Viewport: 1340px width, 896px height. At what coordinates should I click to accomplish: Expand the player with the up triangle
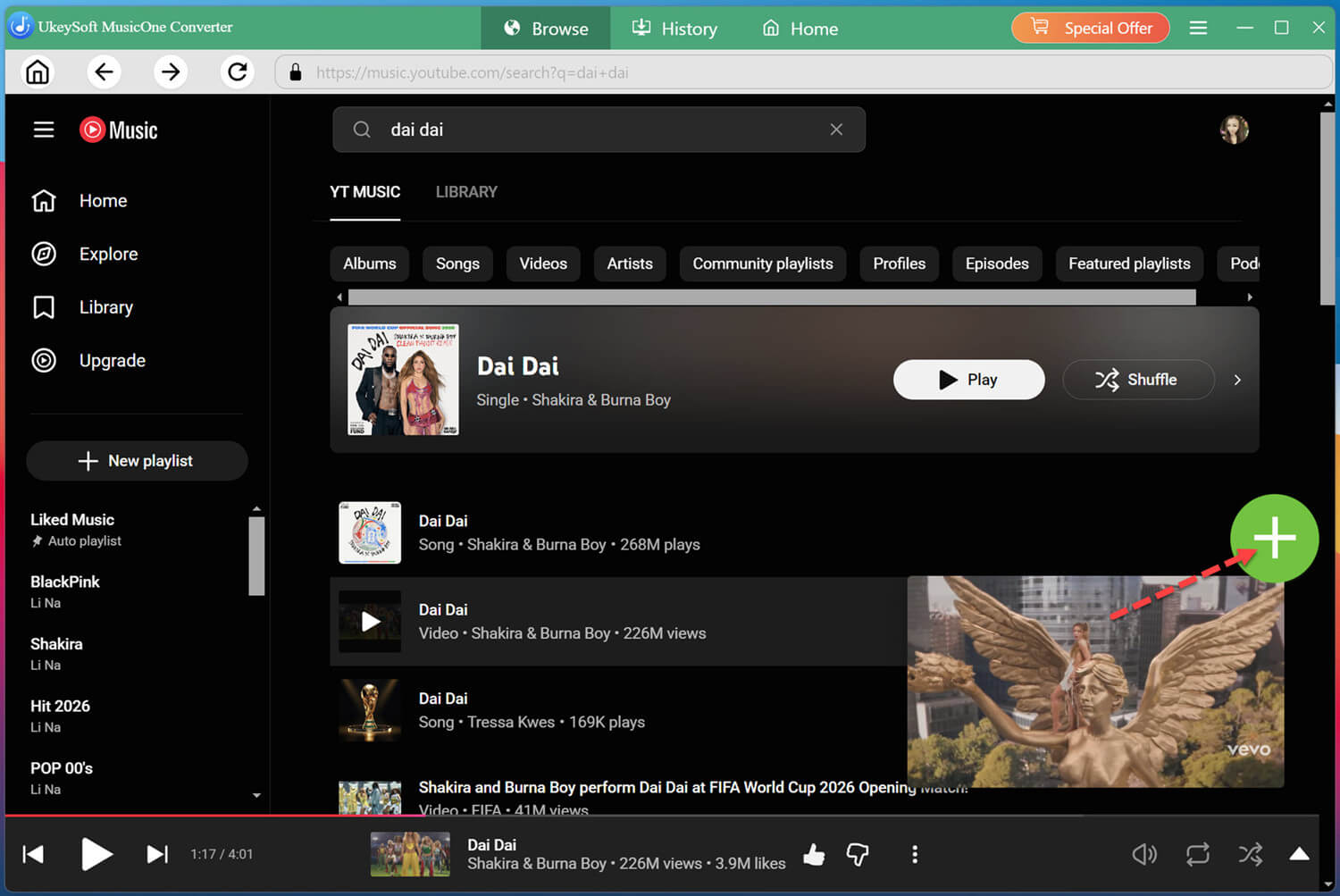point(1300,854)
